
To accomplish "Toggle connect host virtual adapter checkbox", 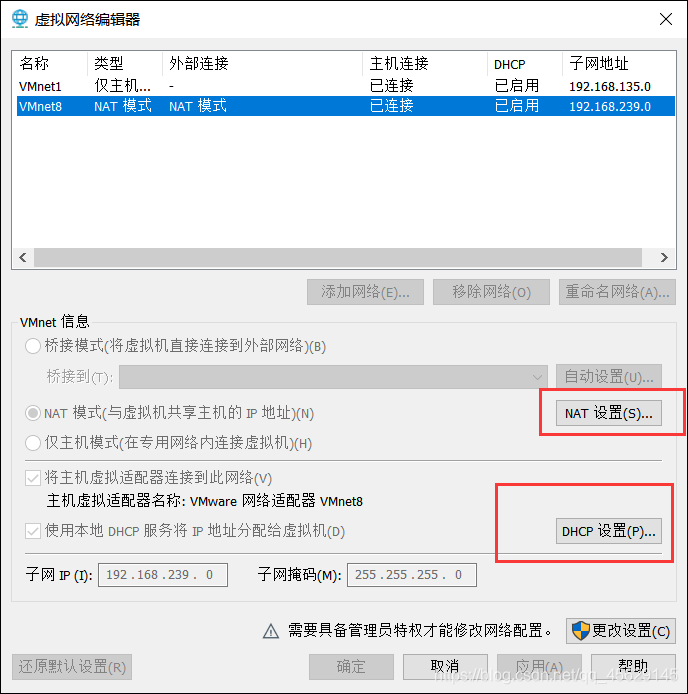I will click(x=33, y=478).
